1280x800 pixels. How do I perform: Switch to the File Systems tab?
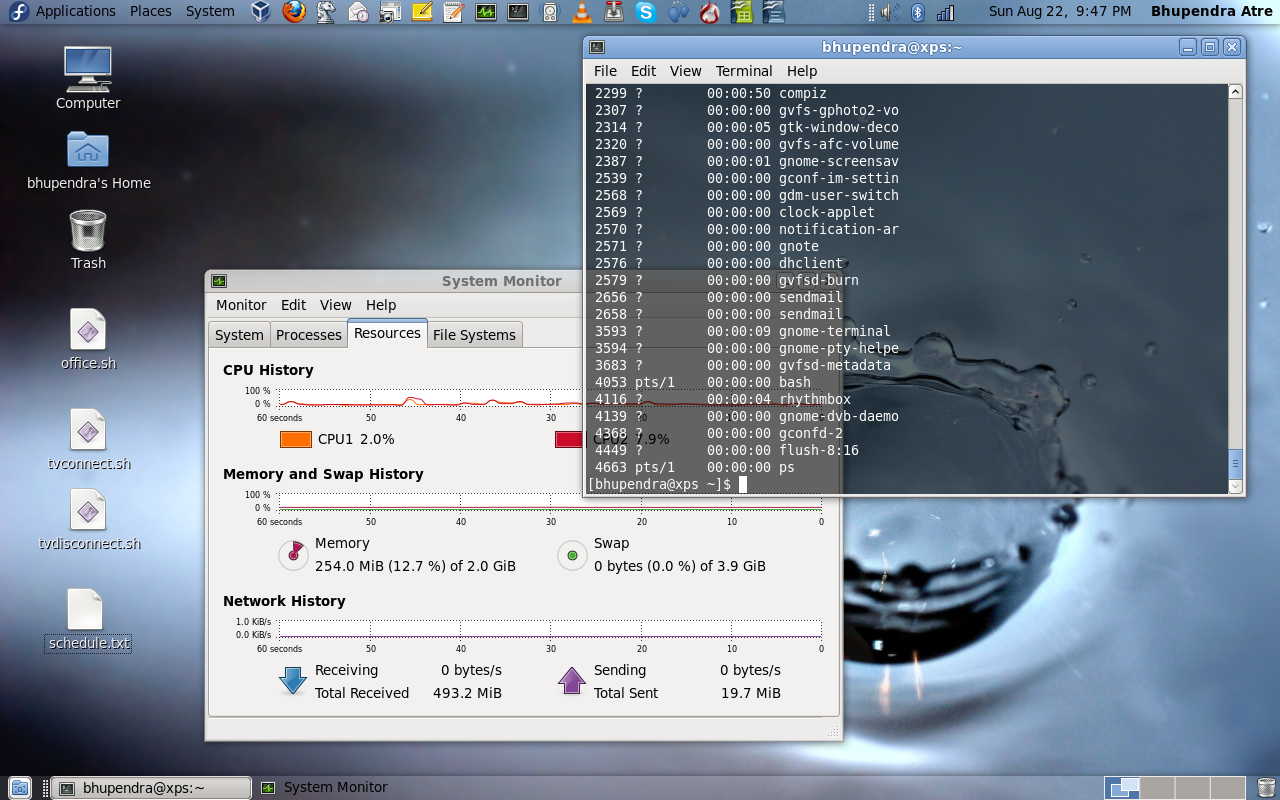click(474, 335)
